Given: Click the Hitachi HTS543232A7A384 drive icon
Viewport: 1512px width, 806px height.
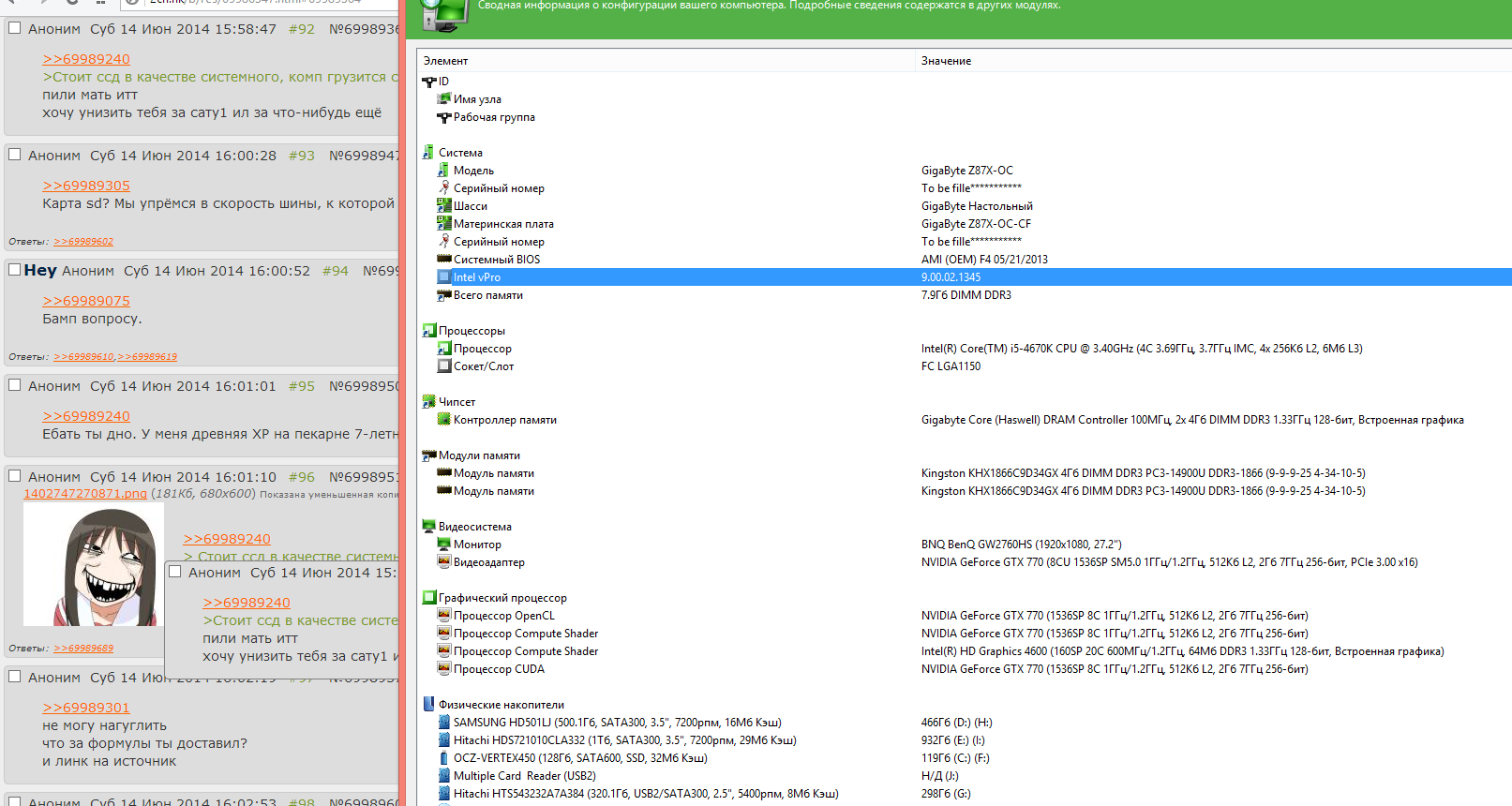Looking at the screenshot, I should [x=444, y=794].
